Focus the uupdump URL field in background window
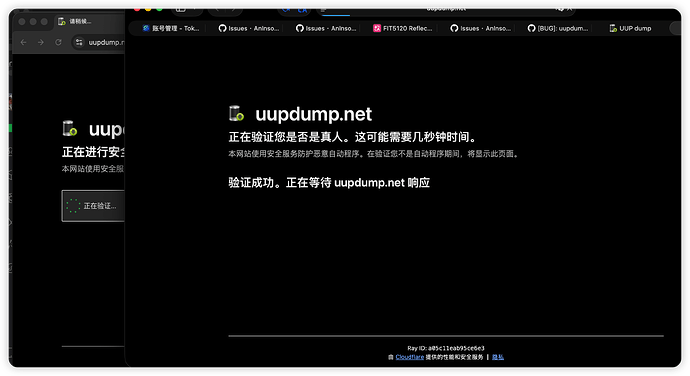 pyautogui.click(x=106, y=42)
